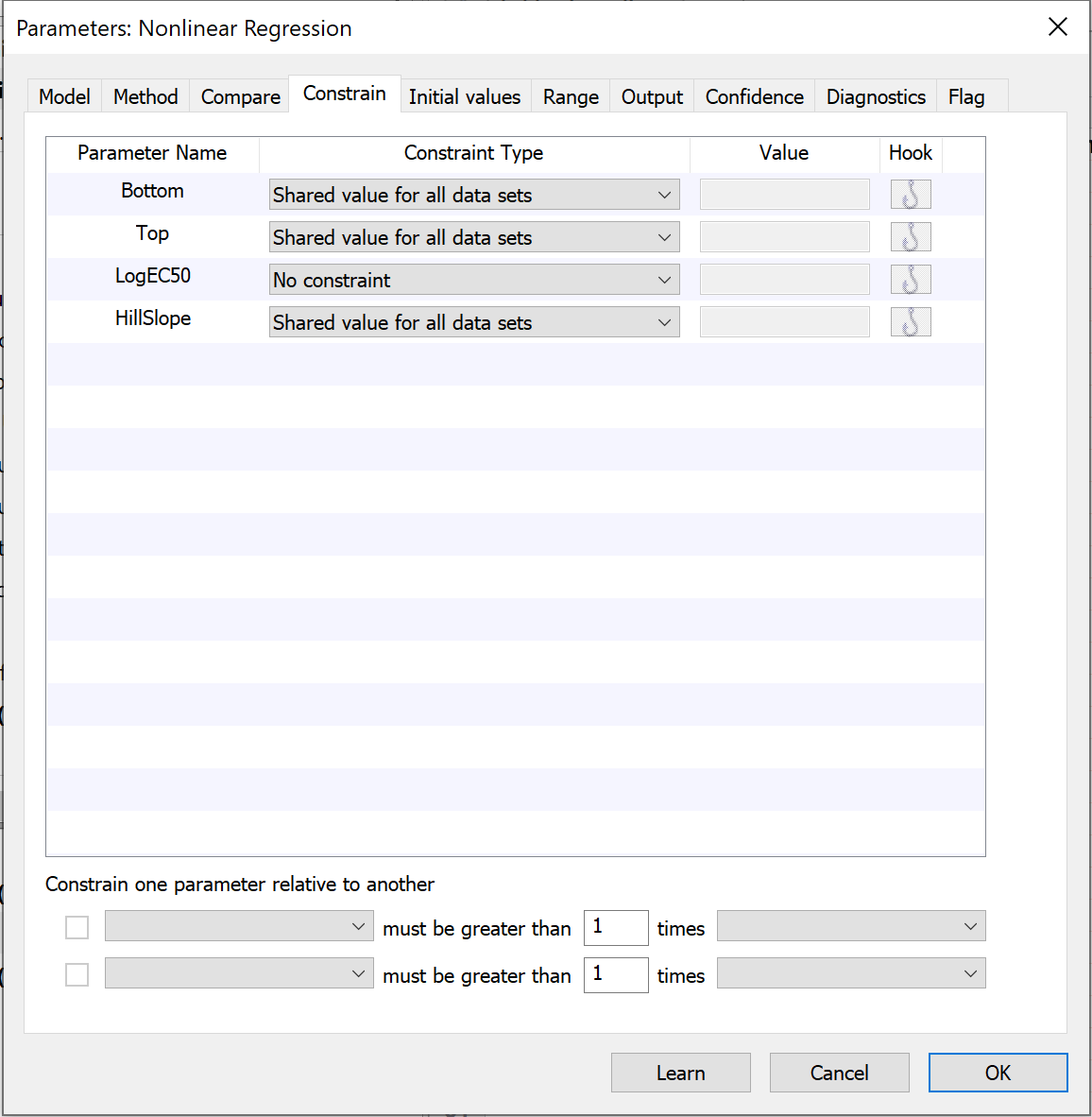Image resolution: width=1092 pixels, height=1117 pixels.
Task: Open first relative constraint left parameter dropdown
Action: point(239,926)
